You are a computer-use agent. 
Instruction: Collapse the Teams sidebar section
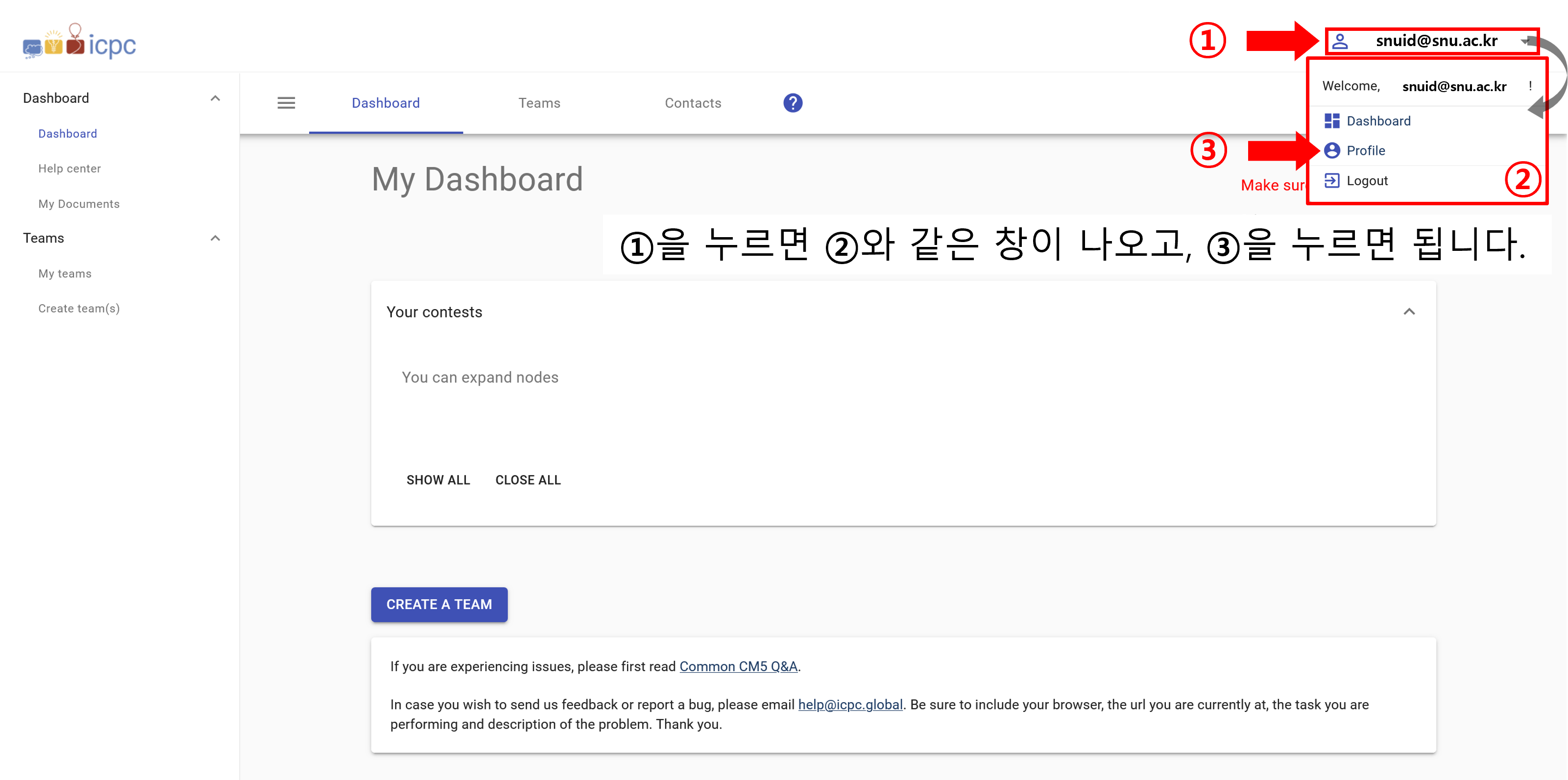(x=215, y=238)
